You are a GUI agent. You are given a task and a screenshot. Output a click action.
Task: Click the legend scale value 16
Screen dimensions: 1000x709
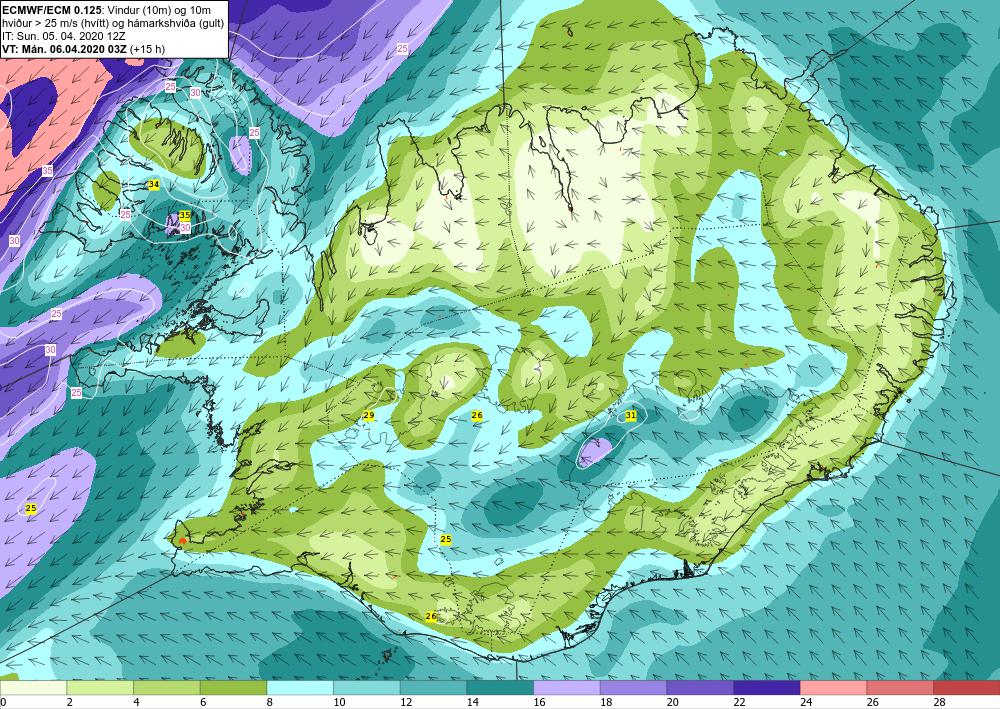tap(539, 702)
